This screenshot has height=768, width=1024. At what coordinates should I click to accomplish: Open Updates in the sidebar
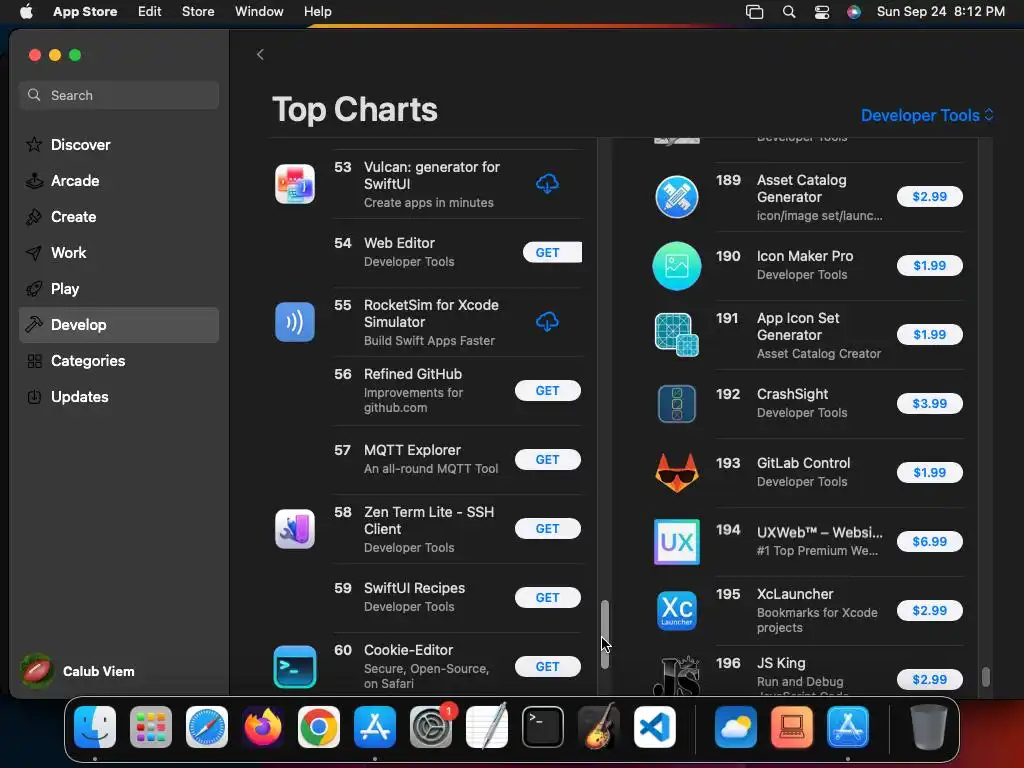click(x=119, y=396)
